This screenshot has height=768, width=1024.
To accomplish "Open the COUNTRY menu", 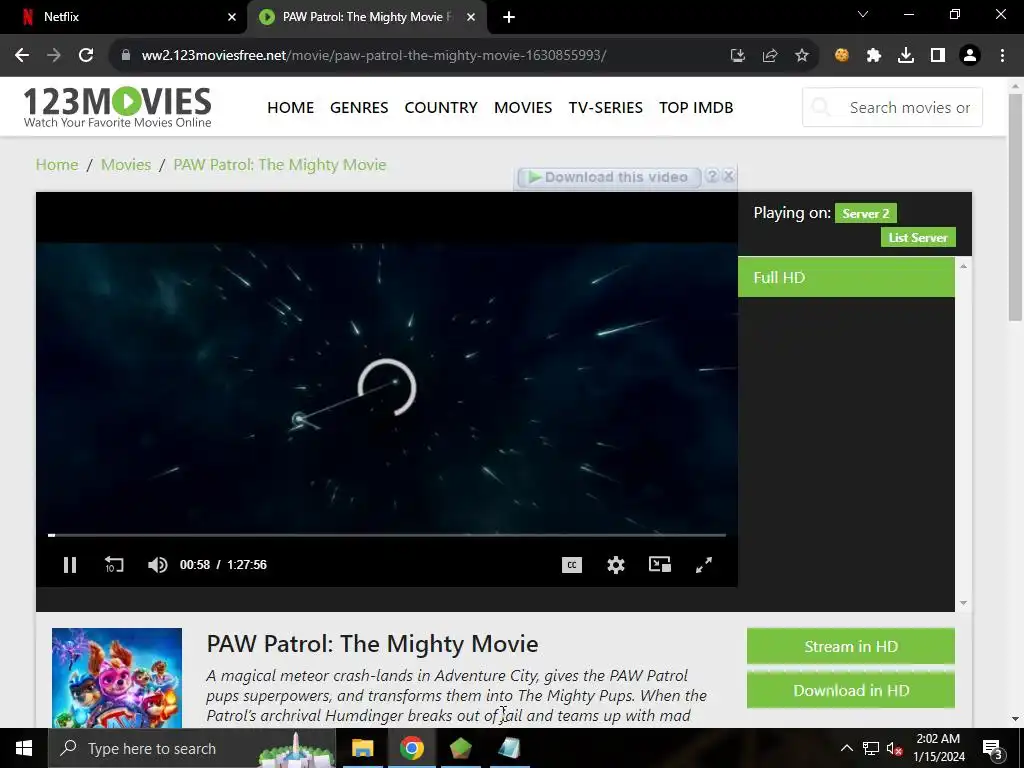I will click(x=441, y=108).
